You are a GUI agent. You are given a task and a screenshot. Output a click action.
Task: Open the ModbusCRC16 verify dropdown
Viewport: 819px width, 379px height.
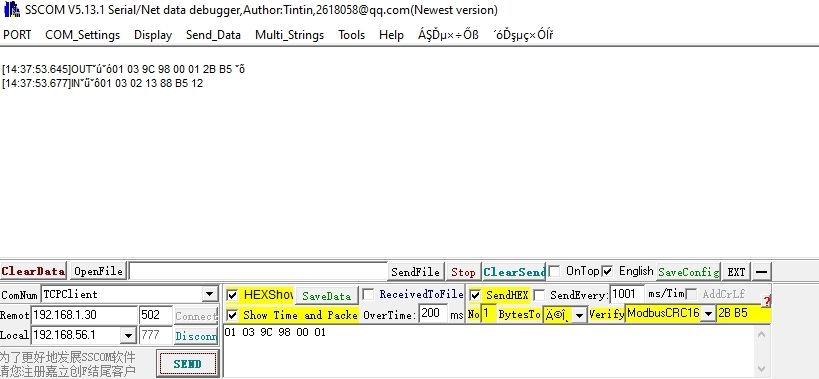point(708,314)
